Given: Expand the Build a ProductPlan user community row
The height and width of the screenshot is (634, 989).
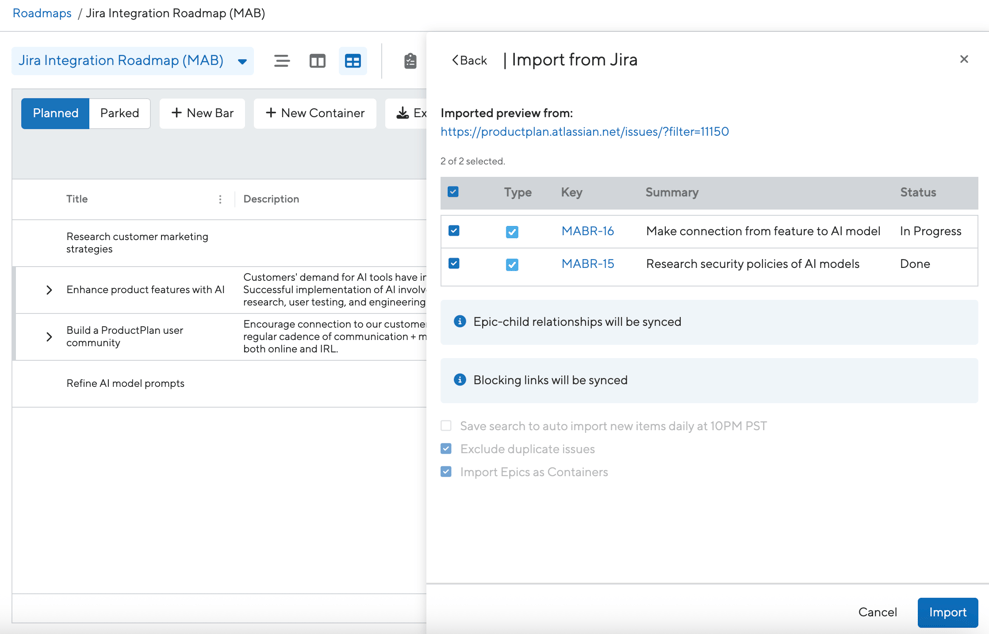Looking at the screenshot, I should (x=49, y=337).
